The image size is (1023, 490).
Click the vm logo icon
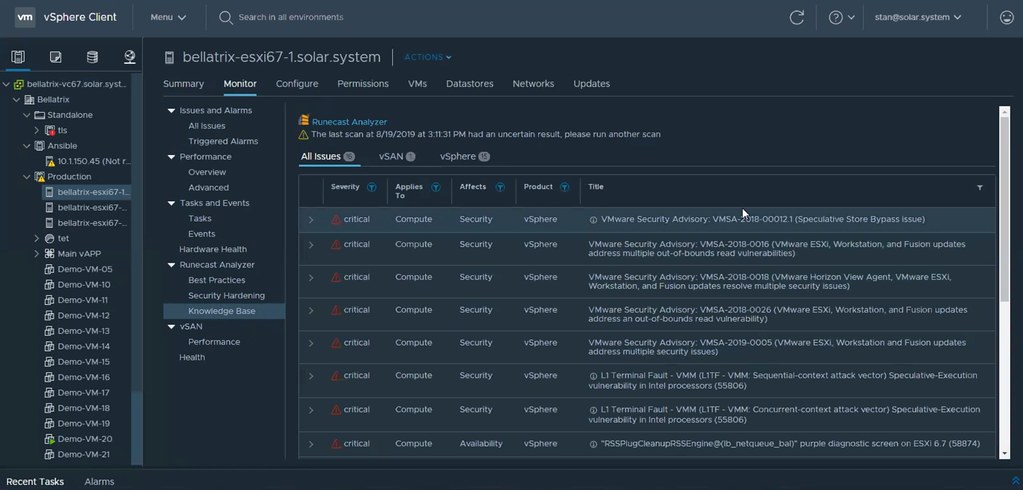[25, 18]
